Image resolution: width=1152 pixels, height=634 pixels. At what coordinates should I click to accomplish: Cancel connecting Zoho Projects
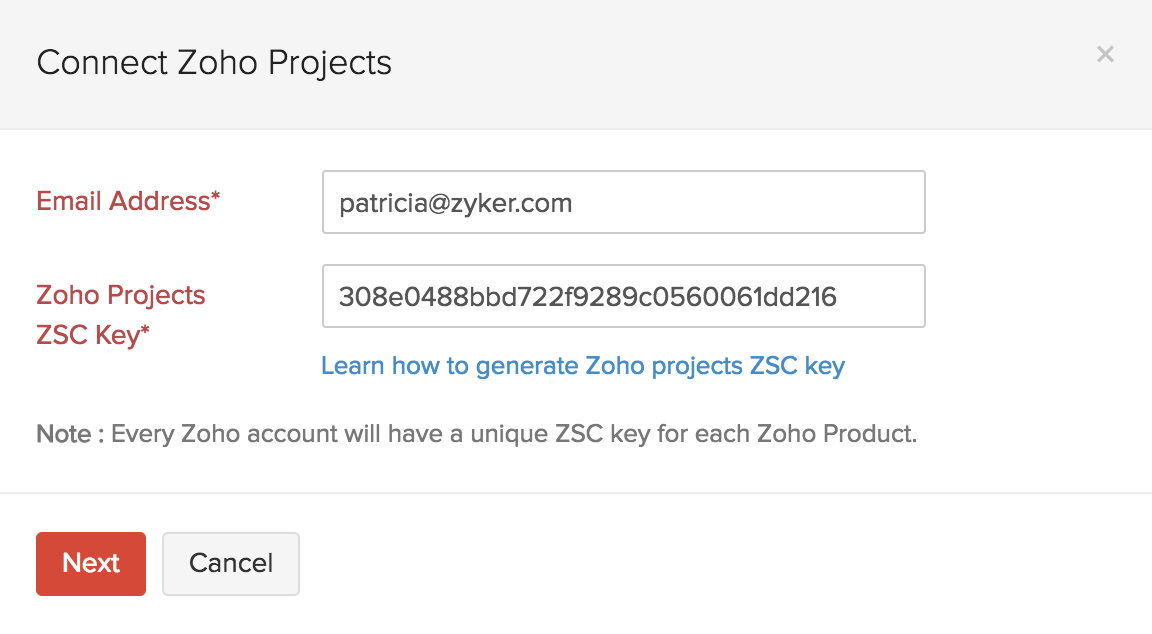[x=231, y=564]
